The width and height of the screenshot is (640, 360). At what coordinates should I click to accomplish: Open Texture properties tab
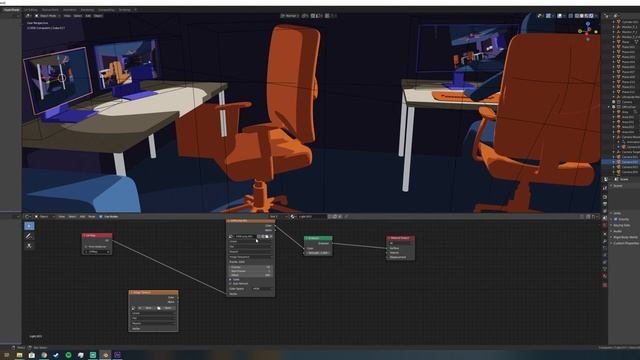coord(605,285)
